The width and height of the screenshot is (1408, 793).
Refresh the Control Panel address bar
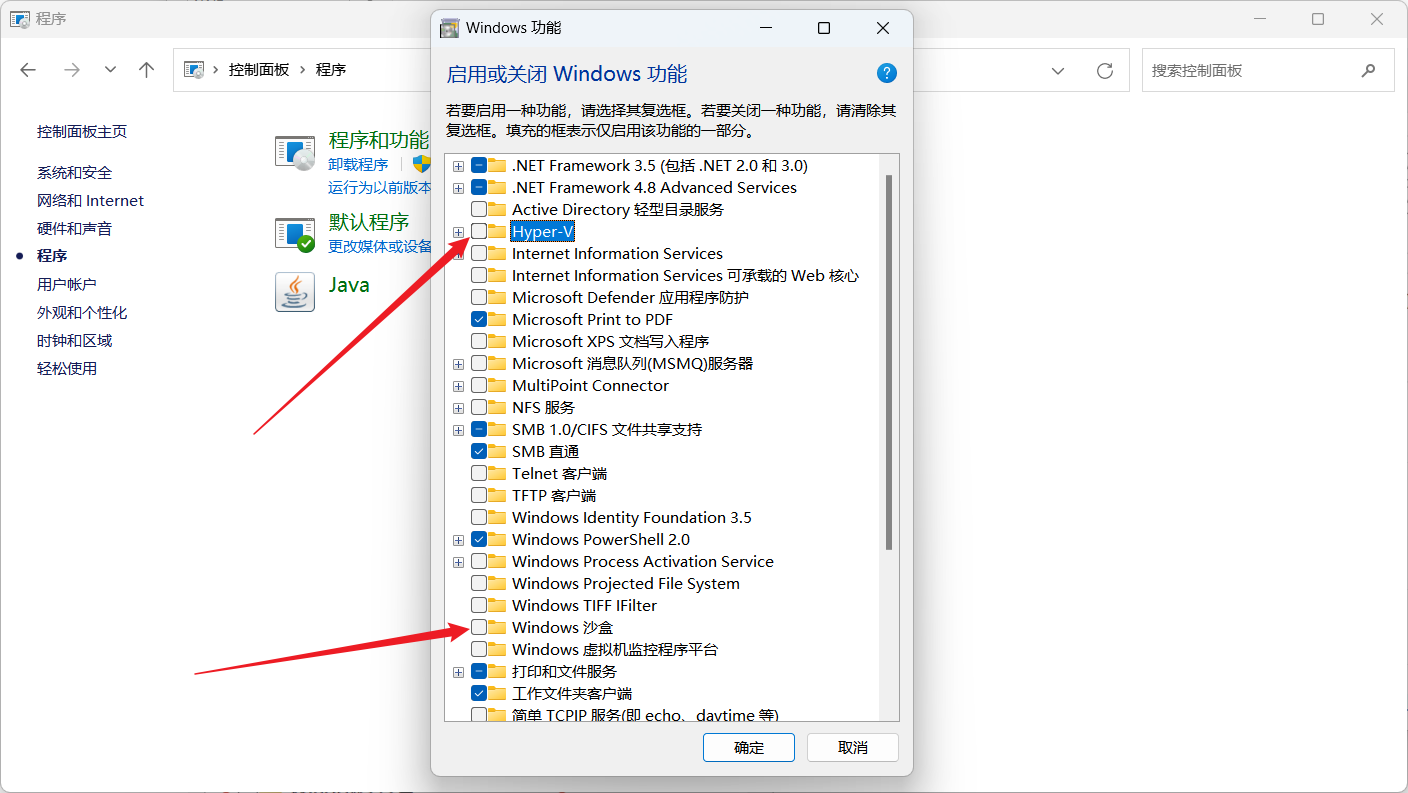pyautogui.click(x=1105, y=70)
